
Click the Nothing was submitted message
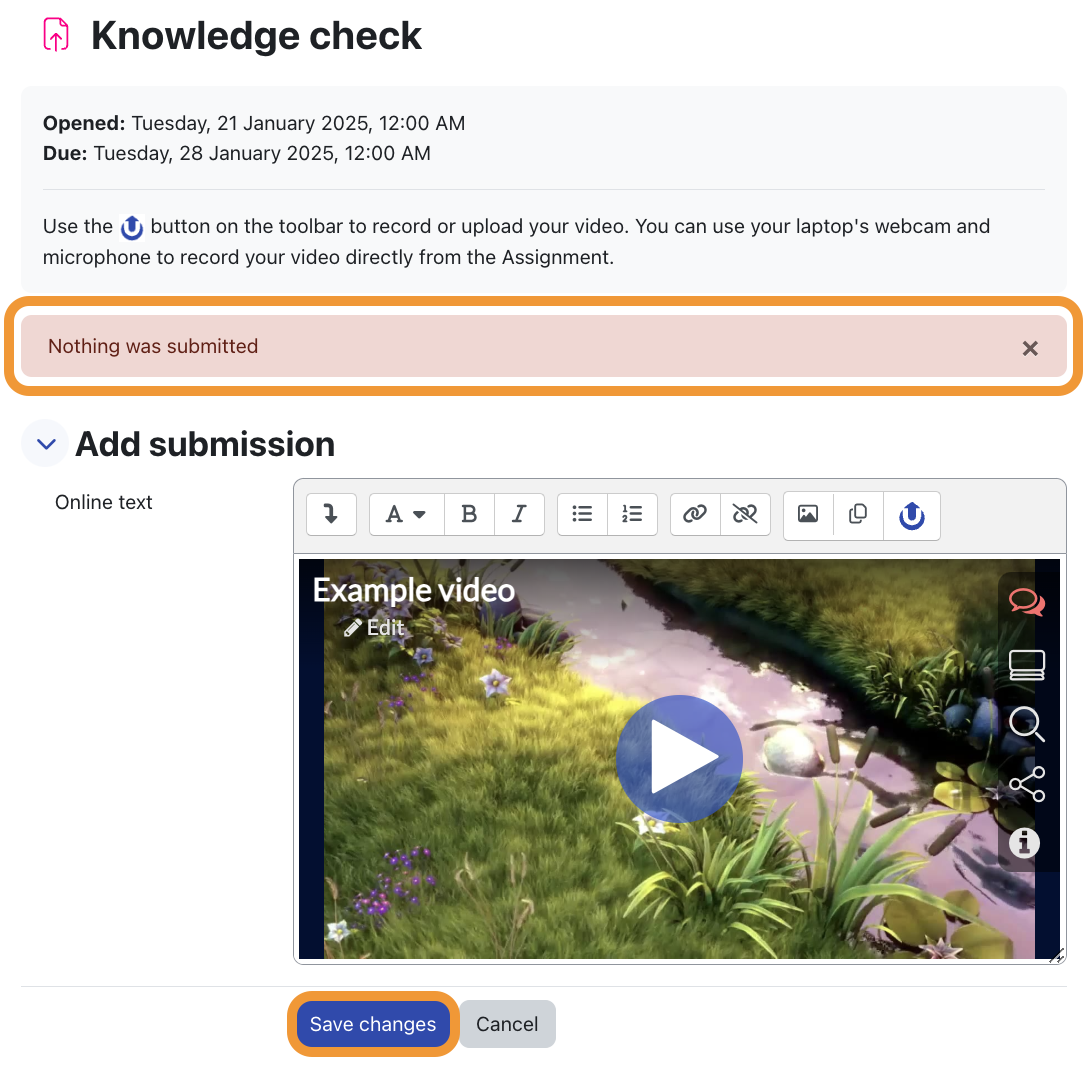(153, 346)
